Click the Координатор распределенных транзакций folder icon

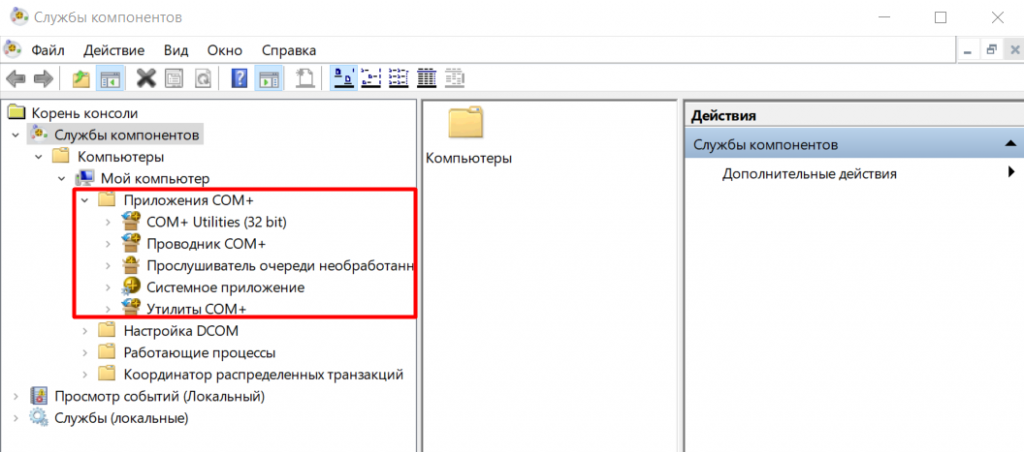[106, 374]
